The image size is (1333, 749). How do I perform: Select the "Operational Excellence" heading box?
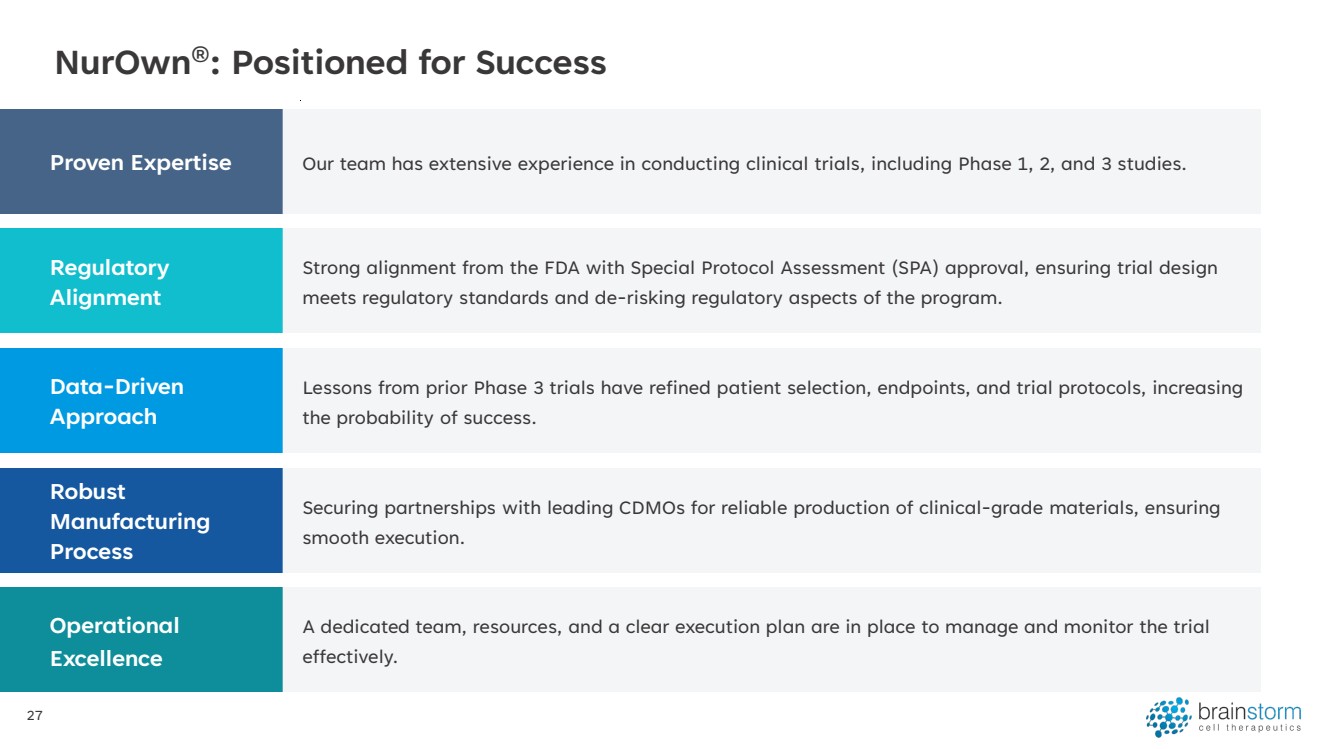tap(141, 641)
